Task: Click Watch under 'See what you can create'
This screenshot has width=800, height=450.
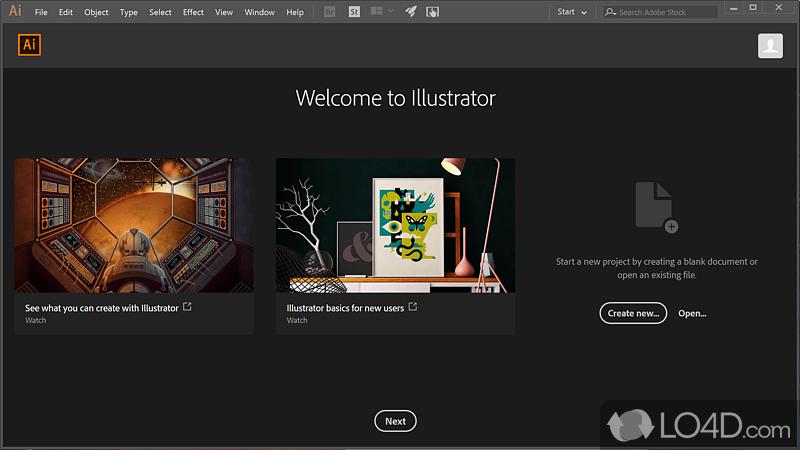Action: click(x=36, y=320)
